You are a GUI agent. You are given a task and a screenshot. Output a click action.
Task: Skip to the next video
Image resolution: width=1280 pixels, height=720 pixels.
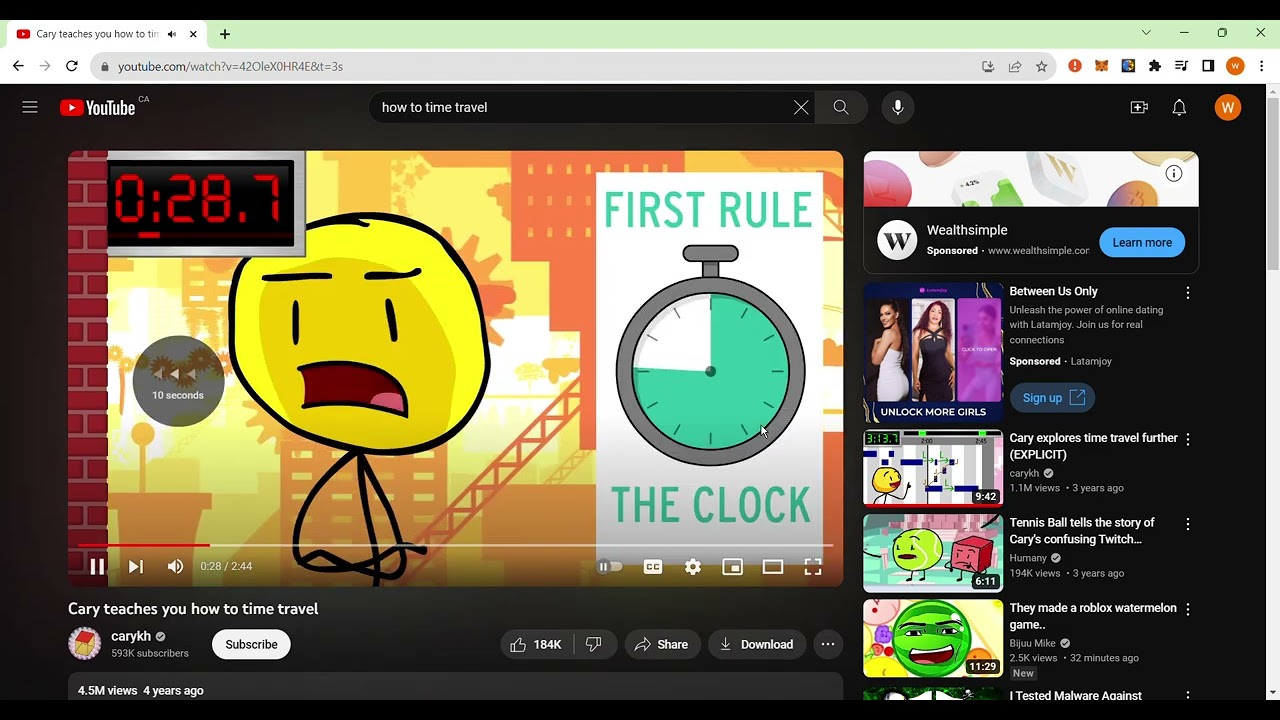coord(136,567)
